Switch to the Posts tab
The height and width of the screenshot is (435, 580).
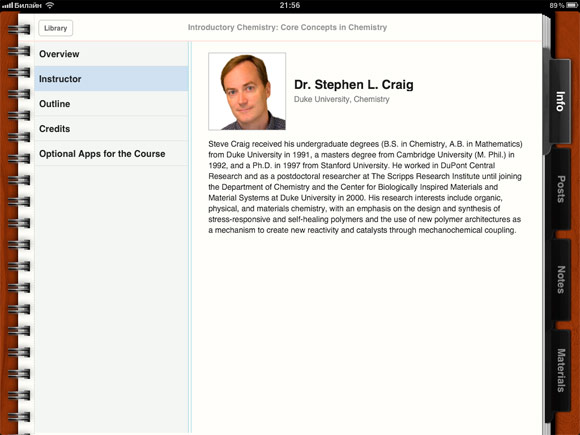coord(561,189)
